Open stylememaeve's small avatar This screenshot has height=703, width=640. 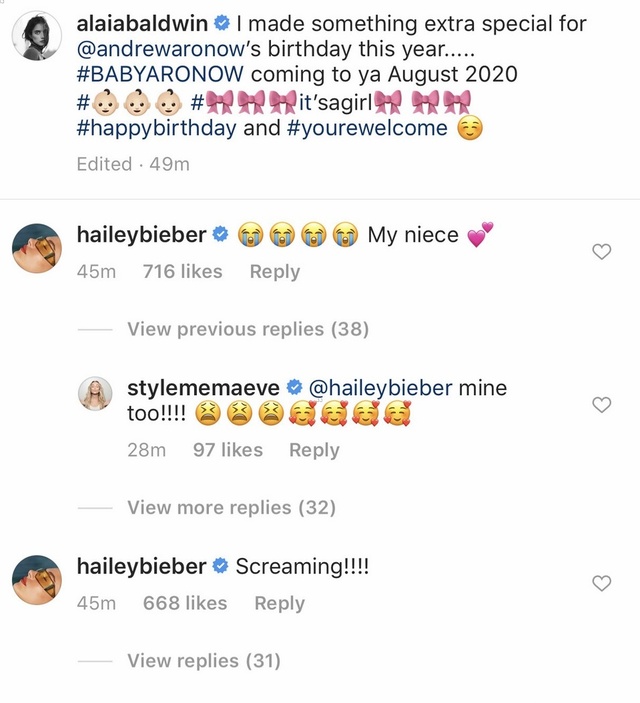point(97,395)
